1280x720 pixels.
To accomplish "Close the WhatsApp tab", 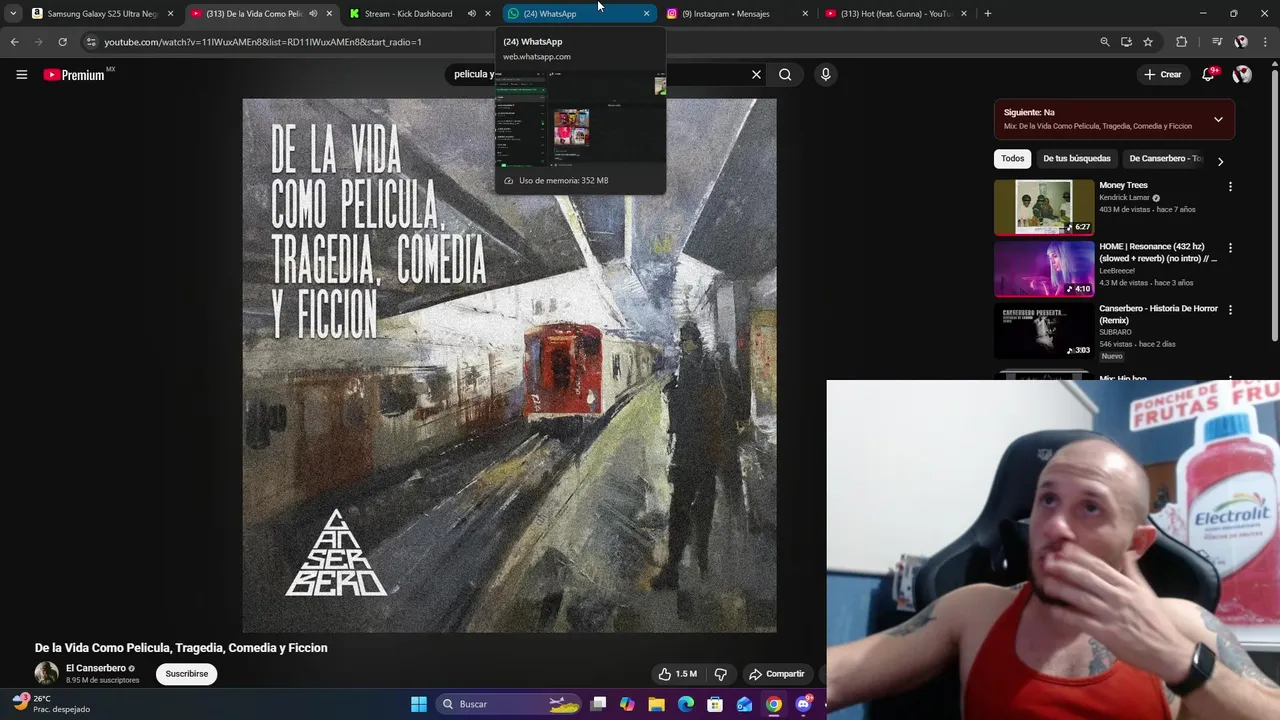I will point(646,13).
